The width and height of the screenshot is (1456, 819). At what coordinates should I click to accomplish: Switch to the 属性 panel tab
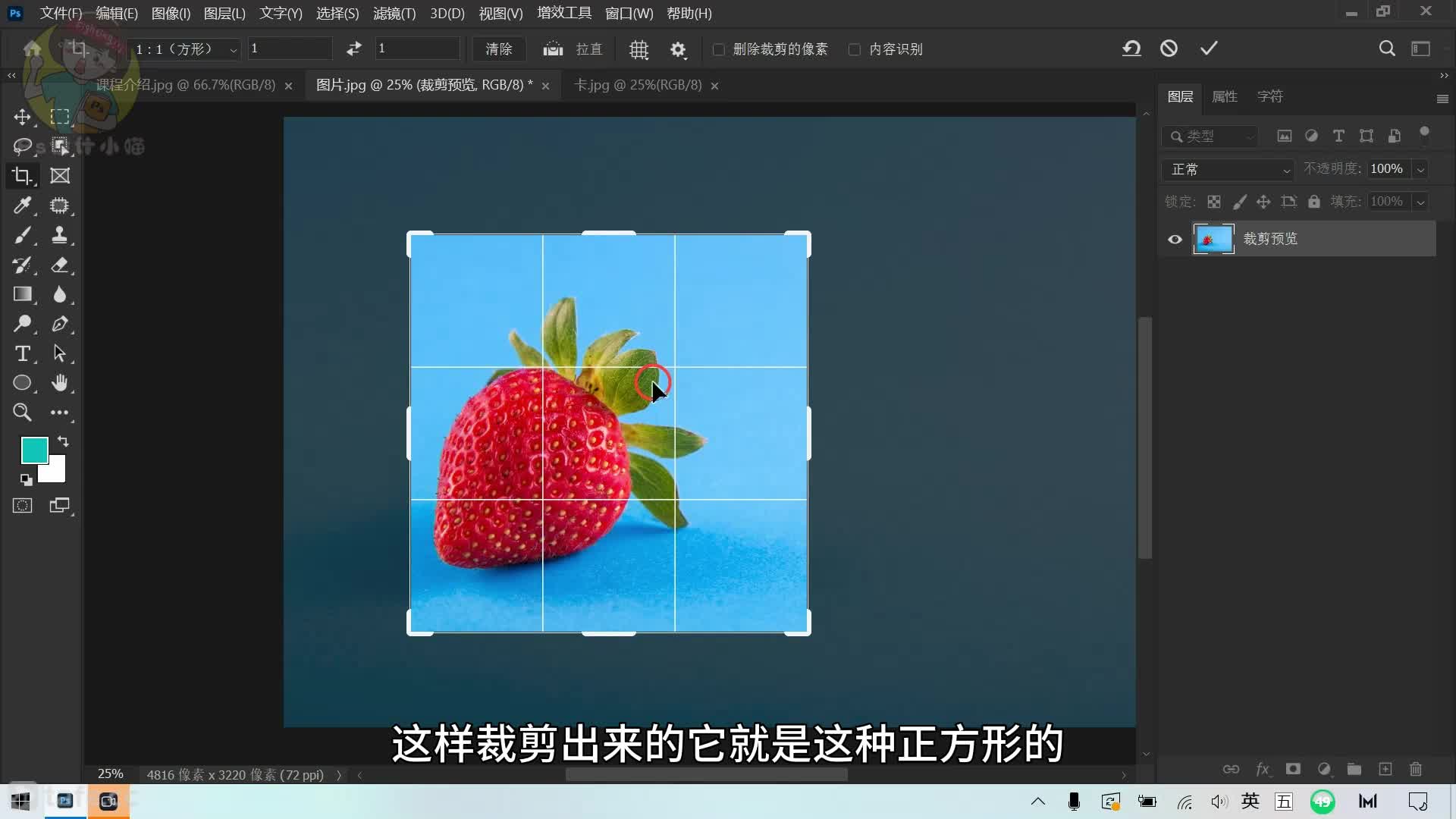(1225, 97)
